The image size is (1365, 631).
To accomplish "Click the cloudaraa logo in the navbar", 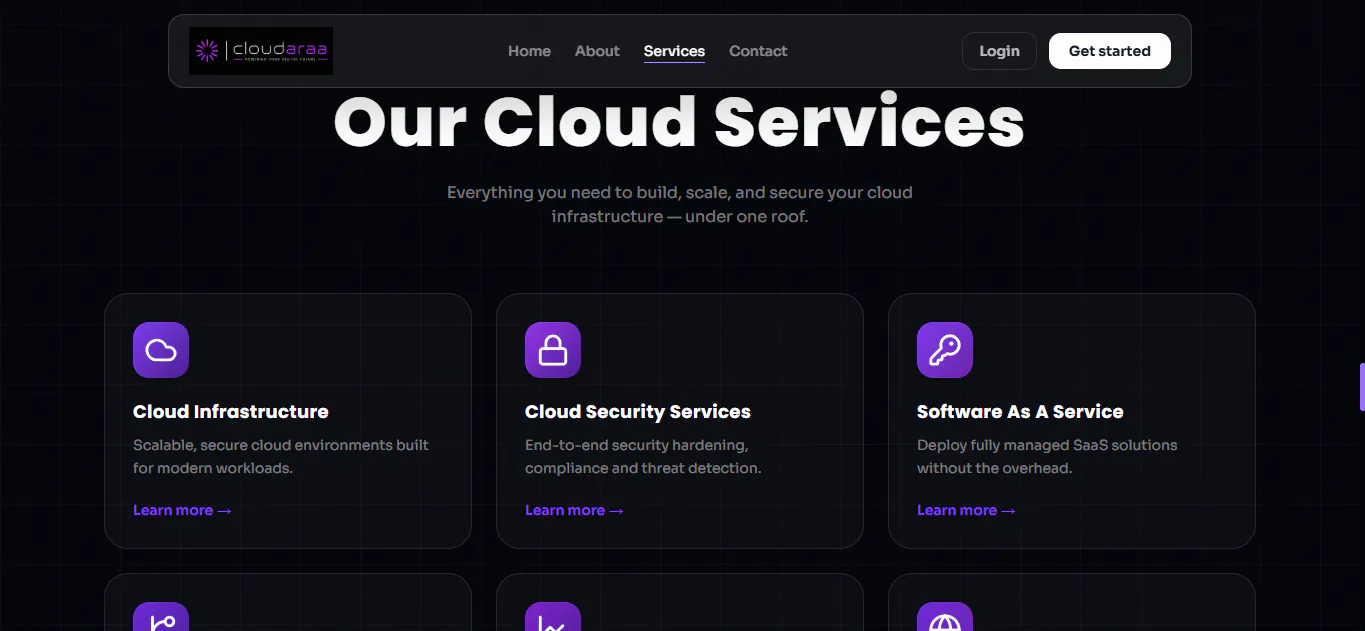I will pos(261,51).
